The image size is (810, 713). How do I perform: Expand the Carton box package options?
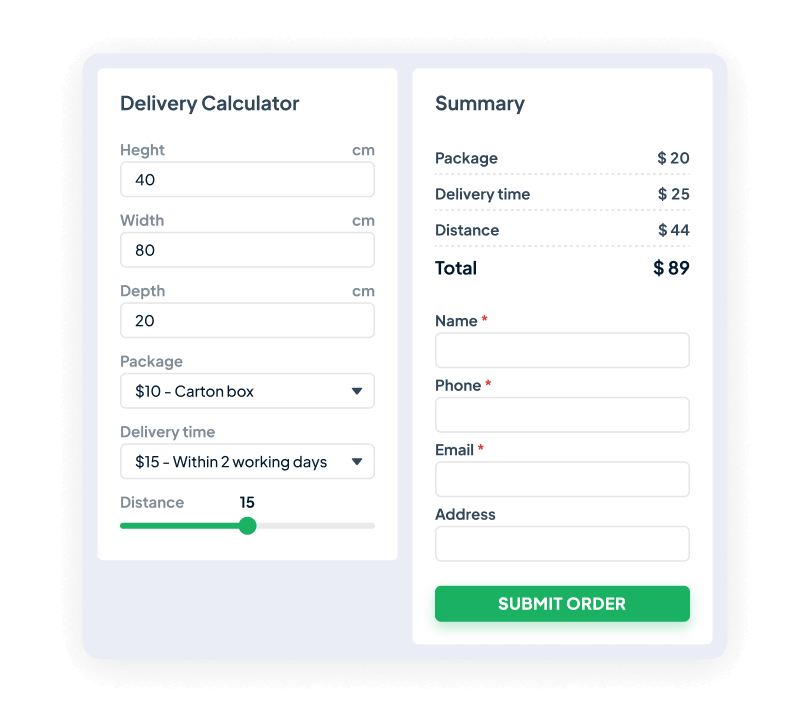click(x=247, y=391)
